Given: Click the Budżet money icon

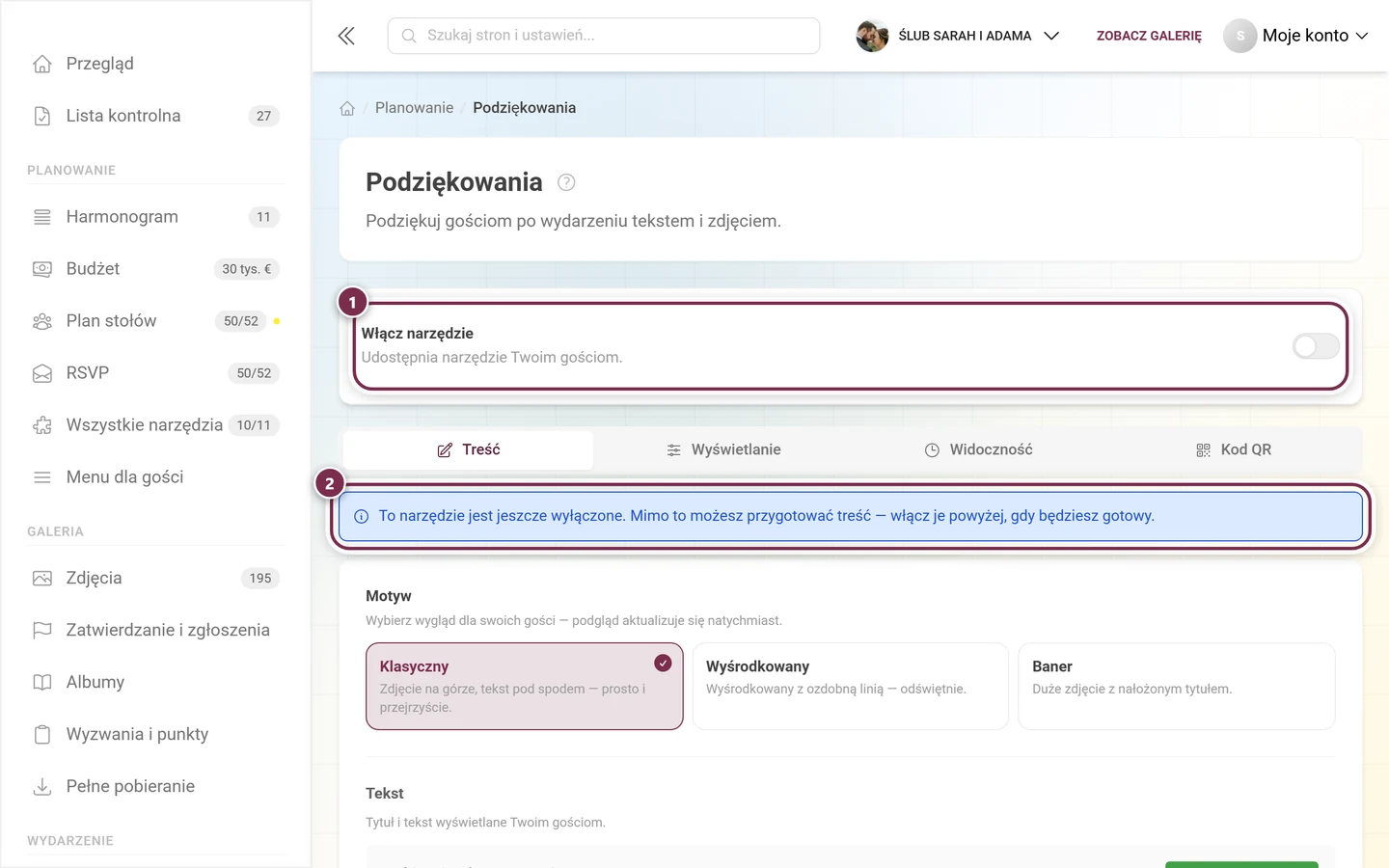Looking at the screenshot, I should pos(42,269).
